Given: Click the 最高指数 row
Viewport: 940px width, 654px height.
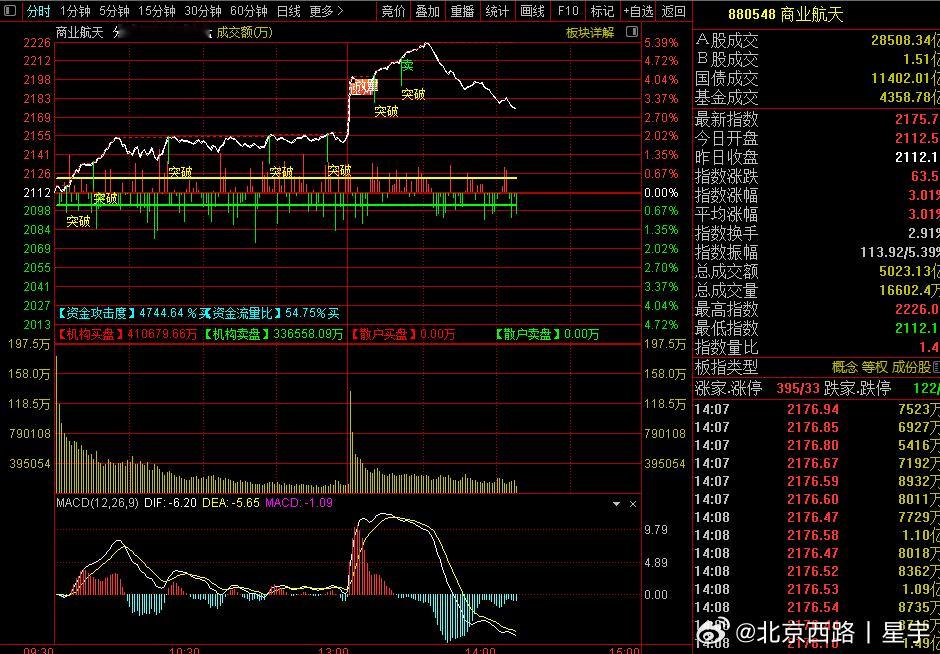Looking at the screenshot, I should click(817, 309).
